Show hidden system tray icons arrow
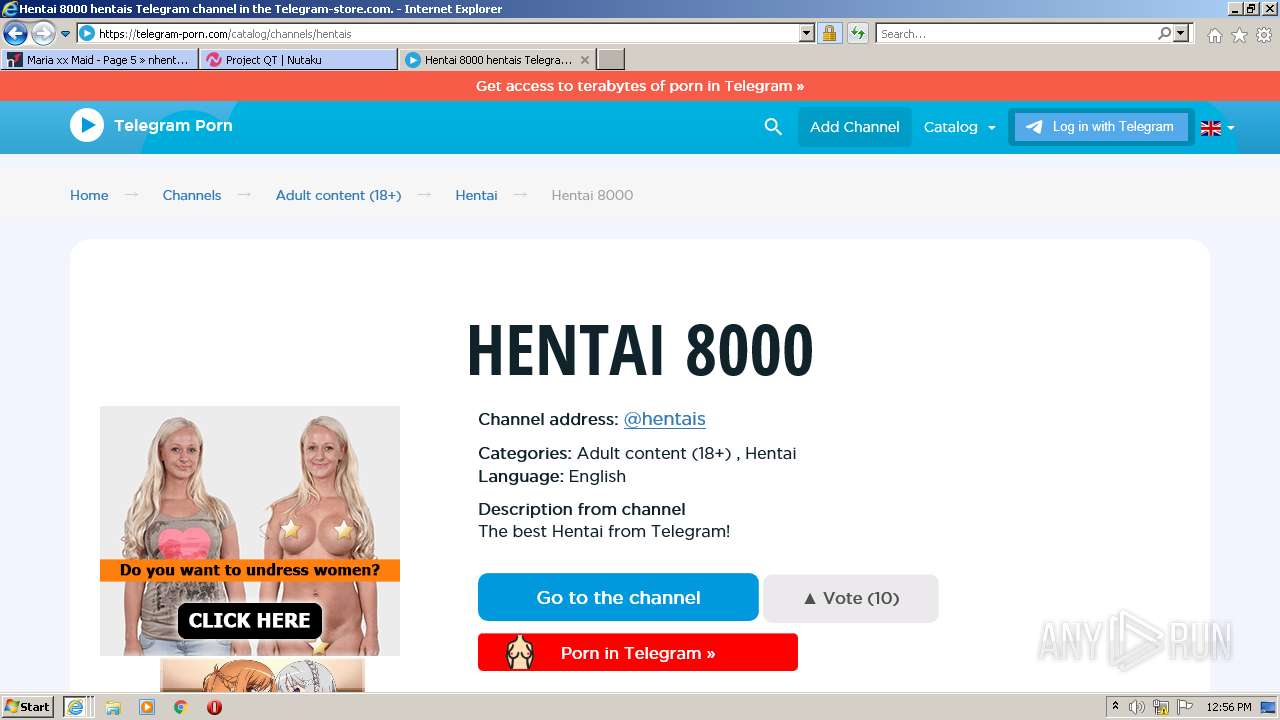The image size is (1280, 720). (x=1115, y=707)
